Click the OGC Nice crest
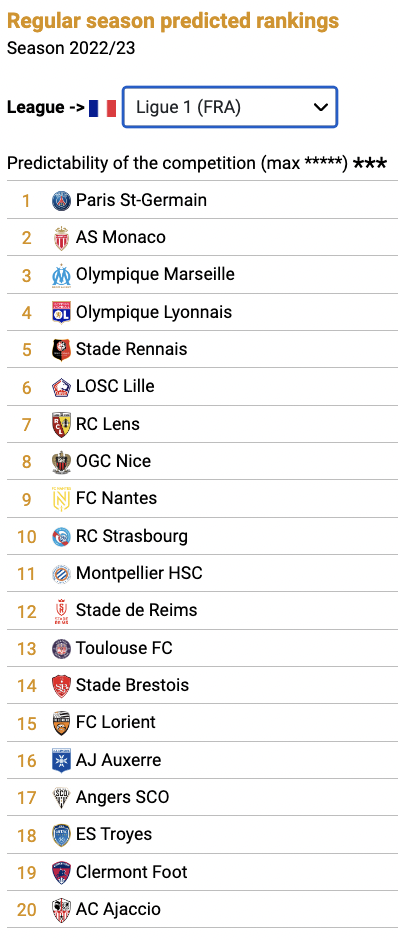The height and width of the screenshot is (940, 398). tap(61, 461)
